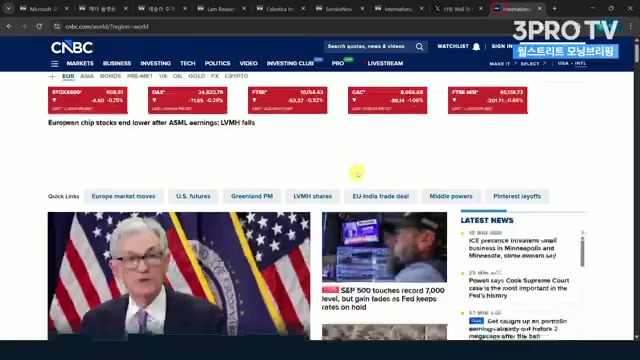Add a market tab with the plus icon
Viewport: 640px width, 360px height.
pyautogui.click(x=52, y=76)
